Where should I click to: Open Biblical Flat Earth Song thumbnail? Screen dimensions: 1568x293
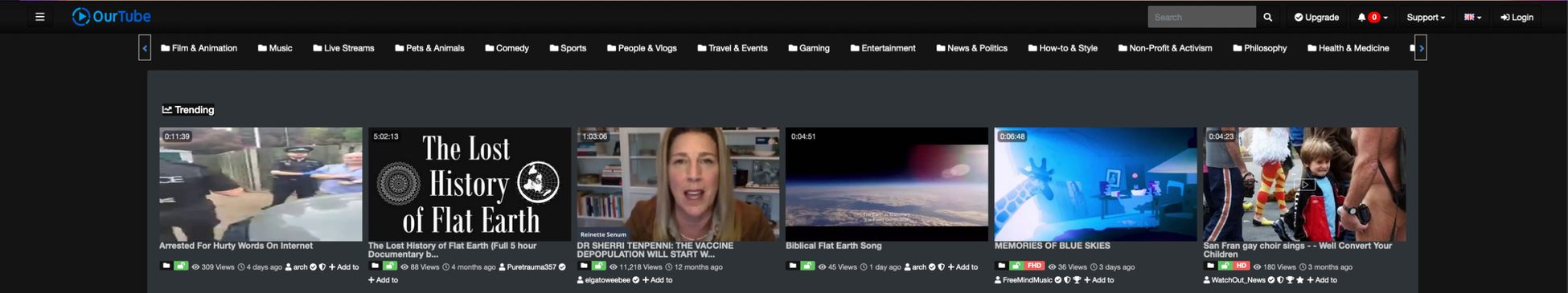coord(887,184)
